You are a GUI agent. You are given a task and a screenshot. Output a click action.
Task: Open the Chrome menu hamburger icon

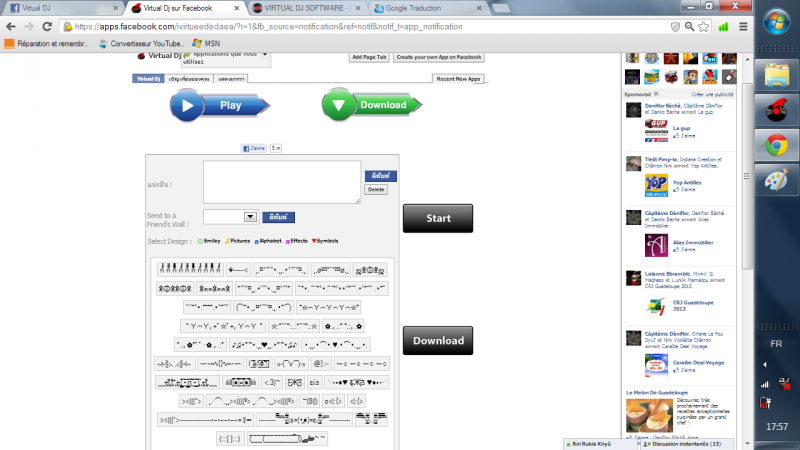(x=743, y=27)
